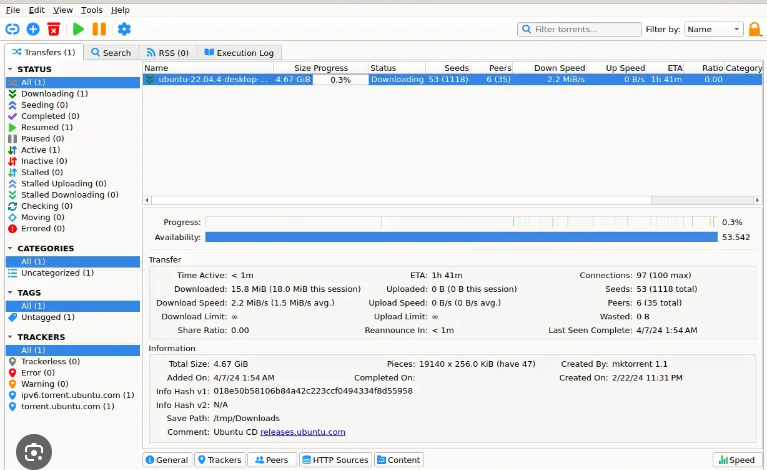Open Options via the blue gear icon
Image resolution: width=767 pixels, height=470 pixels.
click(124, 29)
